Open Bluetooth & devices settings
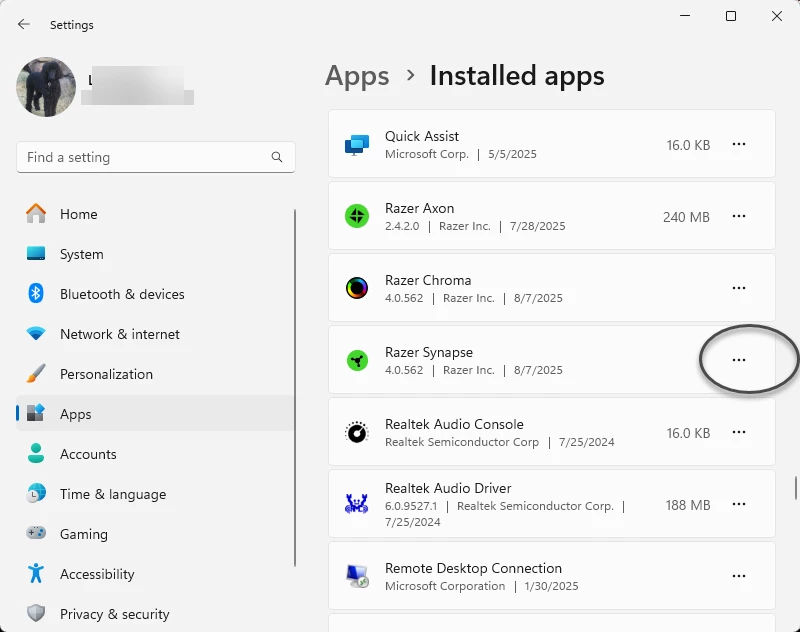Image resolution: width=800 pixels, height=632 pixels. (x=155, y=294)
